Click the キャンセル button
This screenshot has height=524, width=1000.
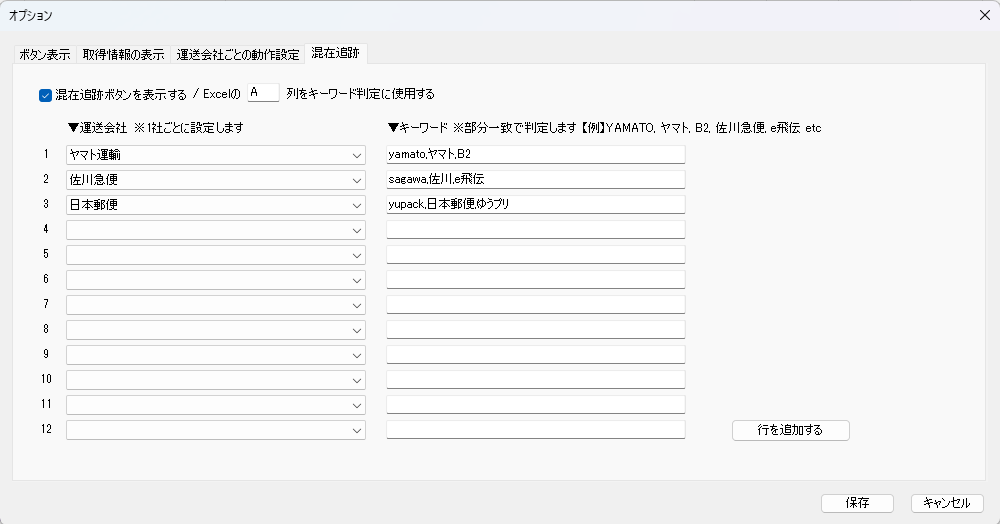tap(947, 503)
